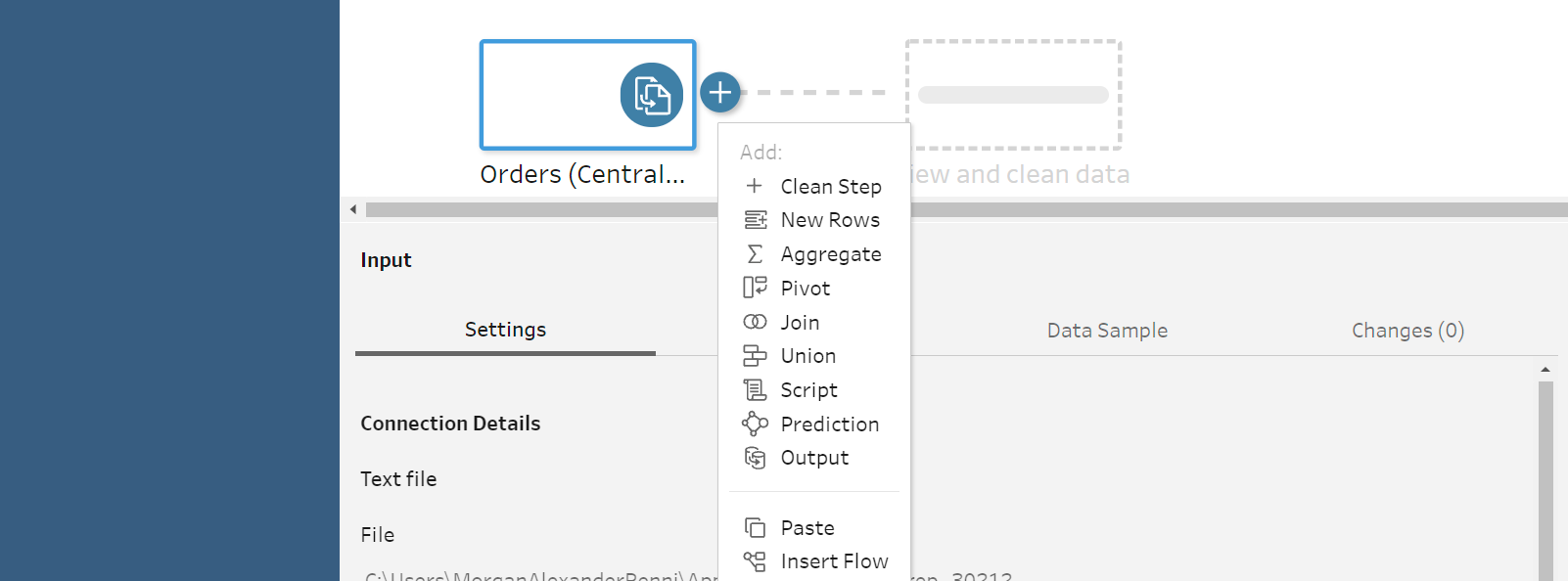Click the New Rows icon in menu

[755, 220]
